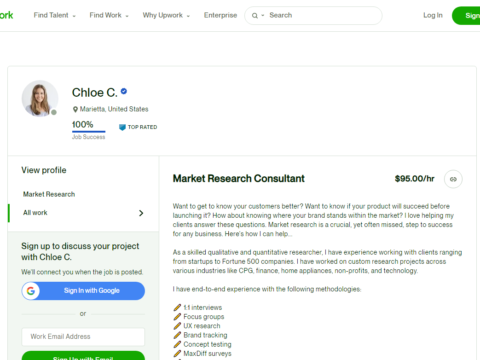Go to the Enterprise page

(220, 15)
